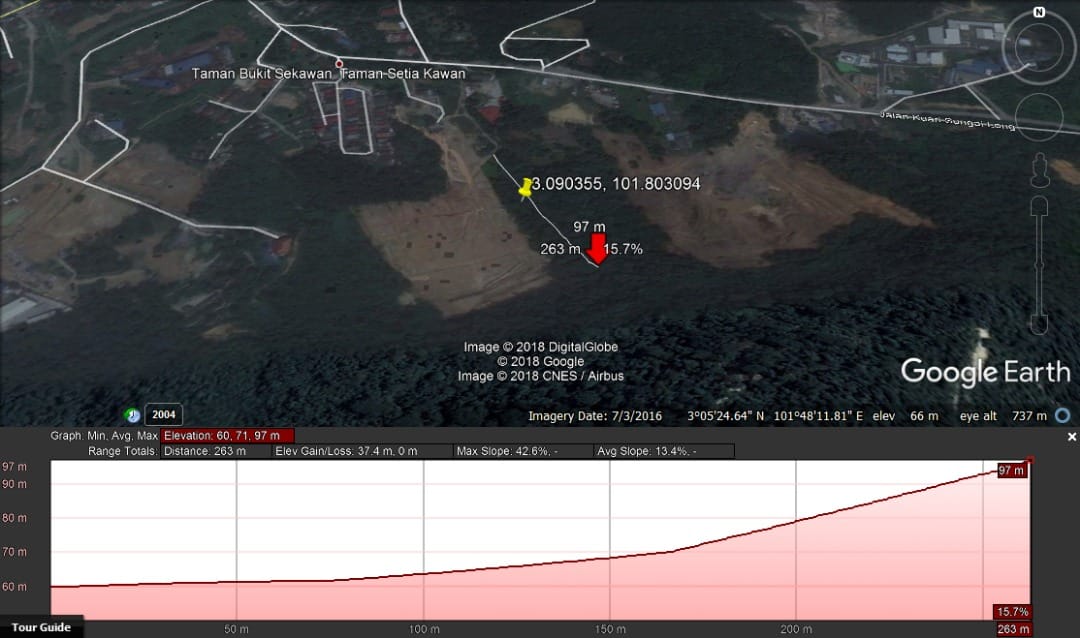Close the elevation profile panel
The width and height of the screenshot is (1080, 638).
coord(1072,437)
